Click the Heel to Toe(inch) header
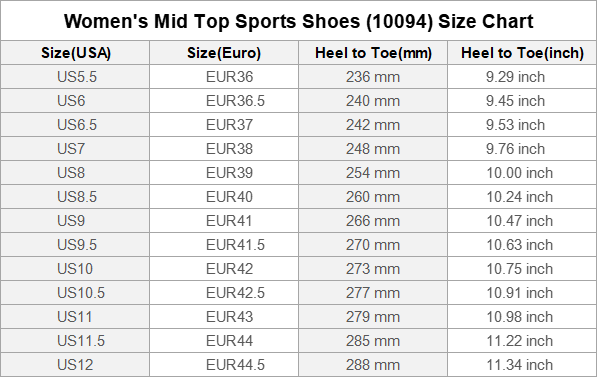Screen dimensions: 597x377 coord(522,53)
